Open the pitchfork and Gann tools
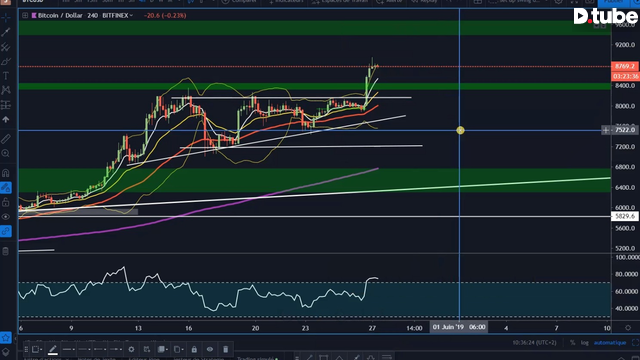This screenshot has width=640, height=360. pyautogui.click(x=6, y=47)
